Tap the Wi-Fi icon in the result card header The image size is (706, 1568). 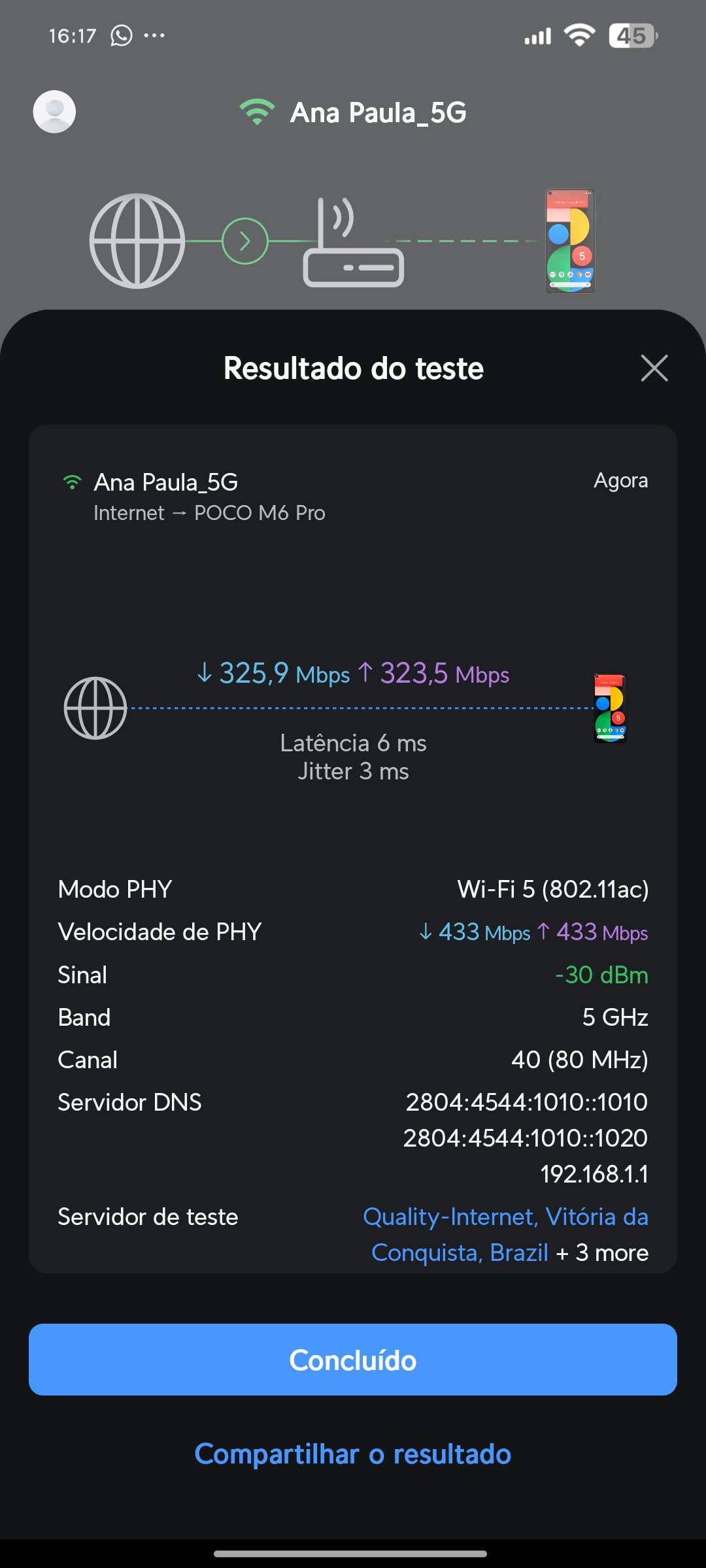(72, 483)
